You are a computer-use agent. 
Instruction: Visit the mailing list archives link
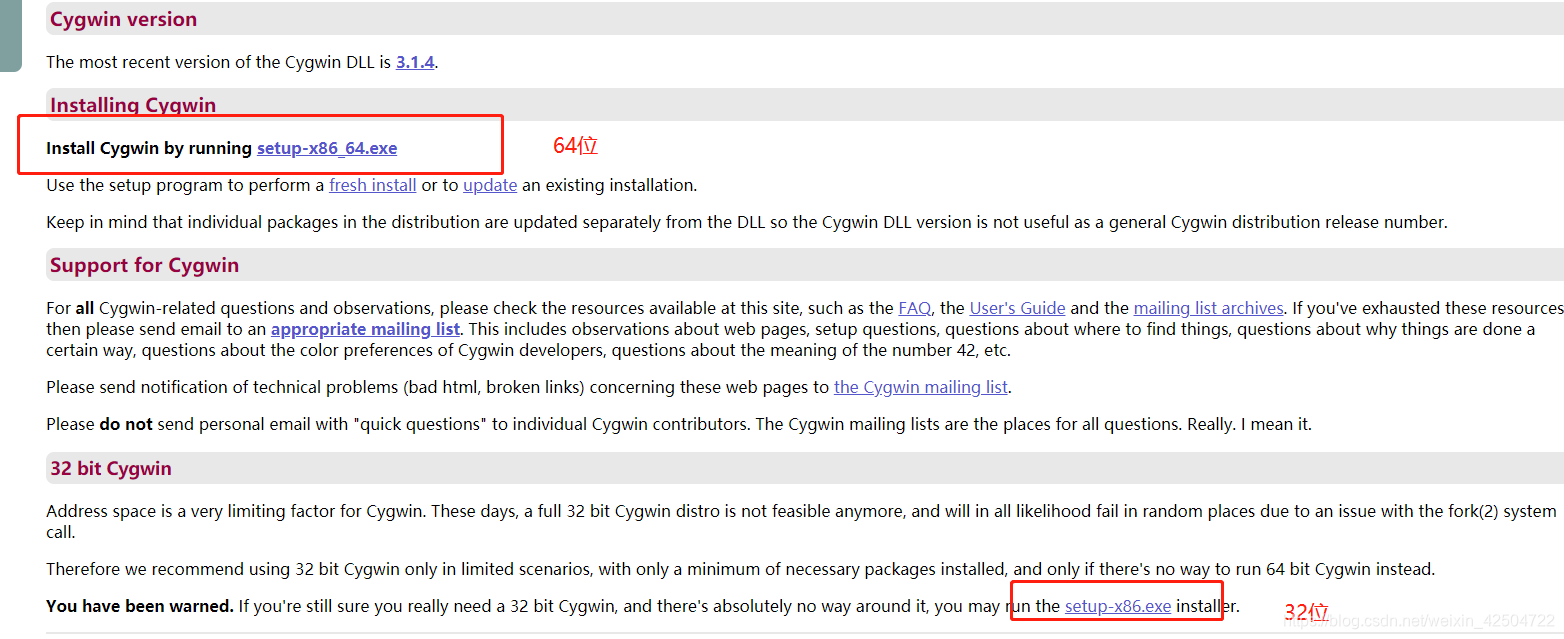click(1208, 308)
